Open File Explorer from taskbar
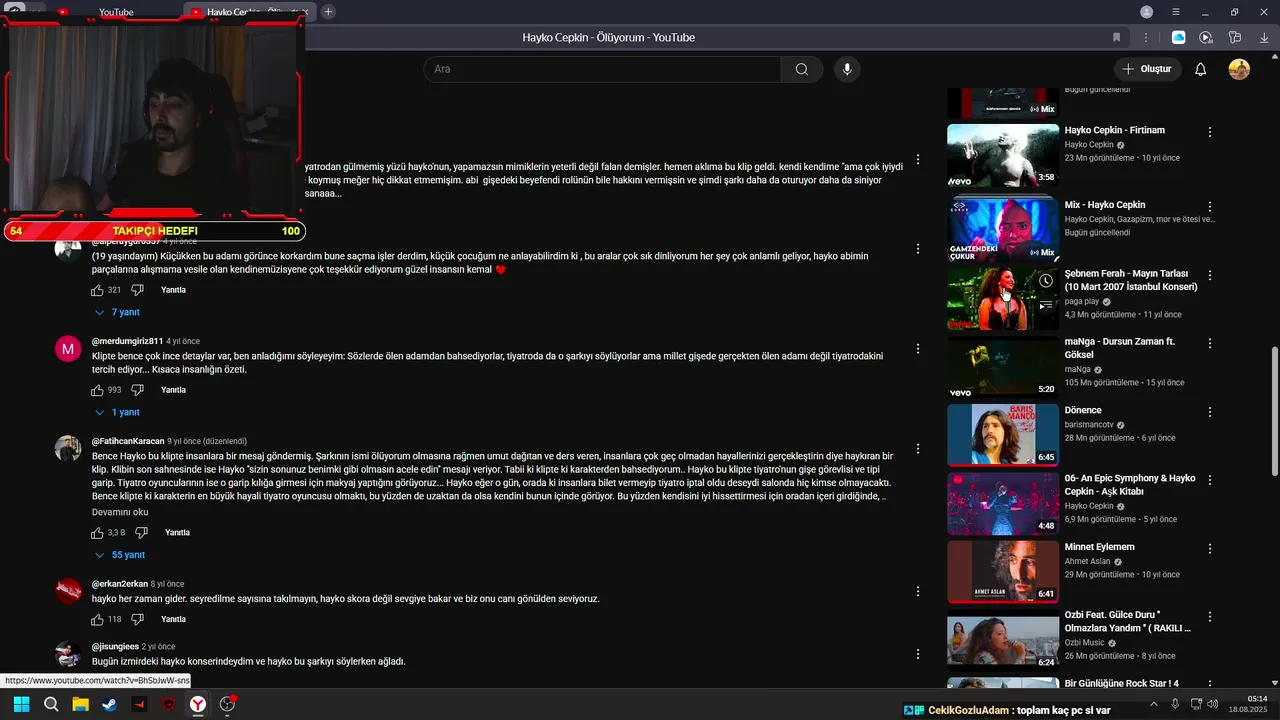This screenshot has height=720, width=1280. point(80,704)
